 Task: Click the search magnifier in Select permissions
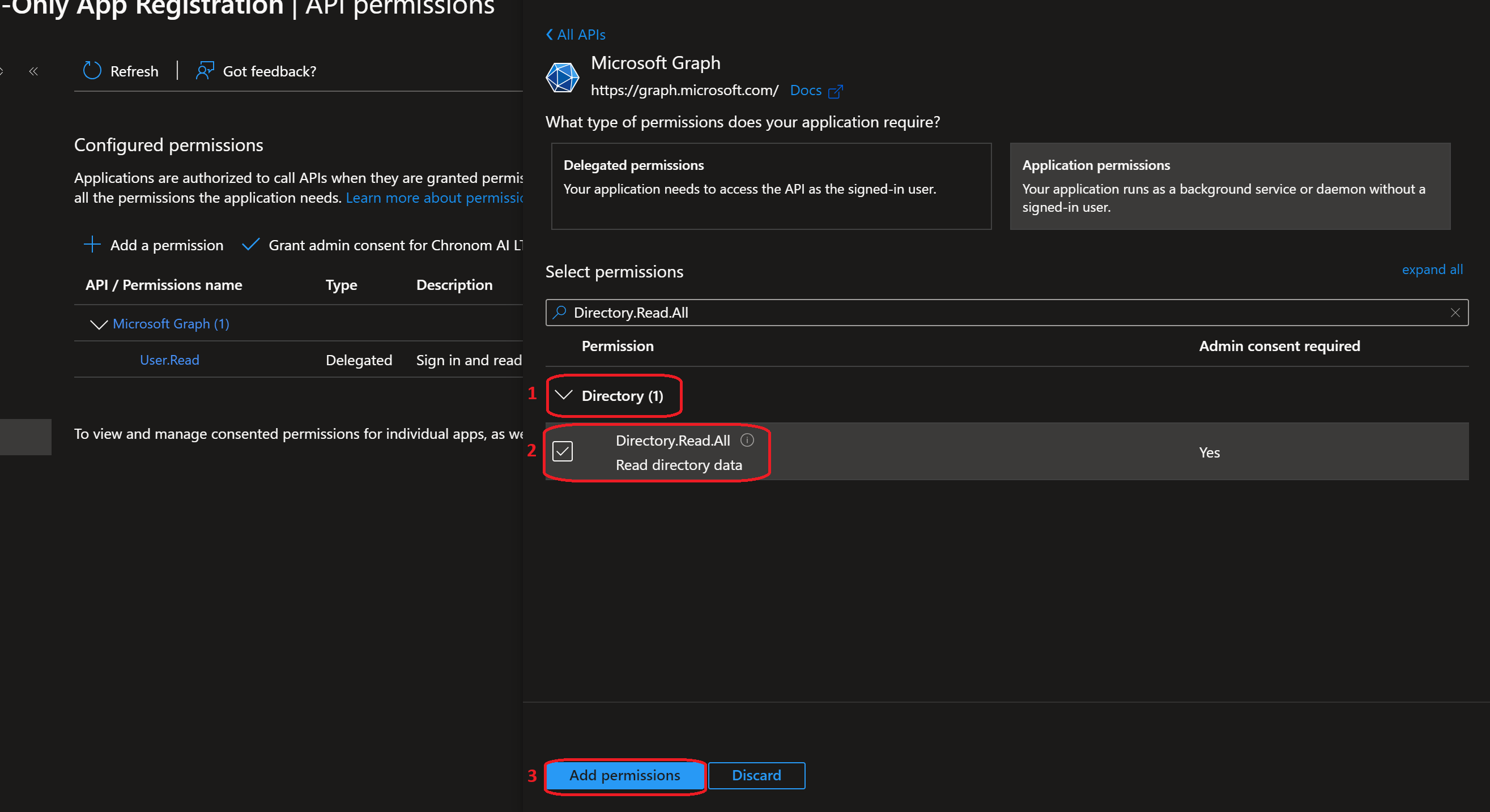[559, 312]
